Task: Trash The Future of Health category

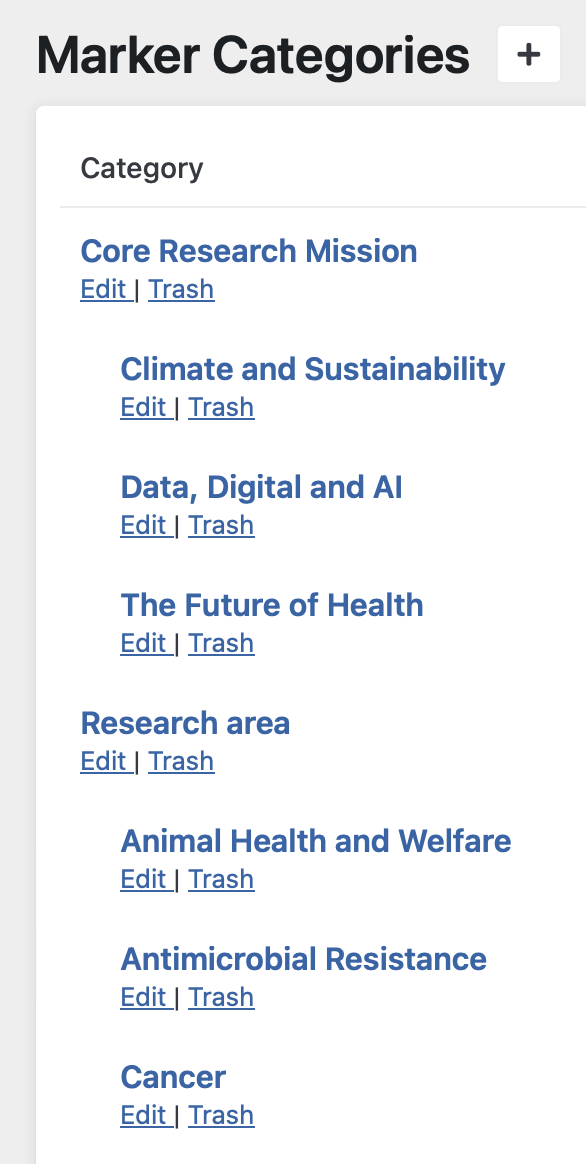Action: pos(221,643)
